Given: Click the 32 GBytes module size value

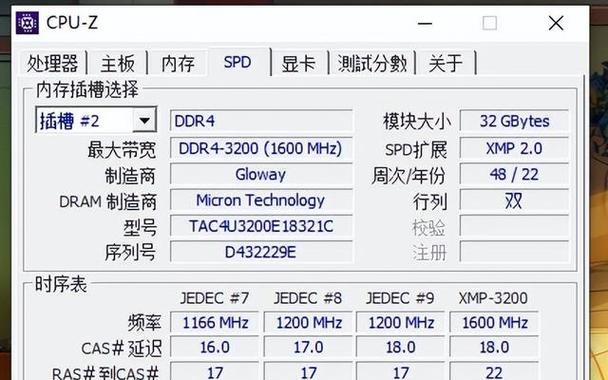Looking at the screenshot, I should click(514, 121).
